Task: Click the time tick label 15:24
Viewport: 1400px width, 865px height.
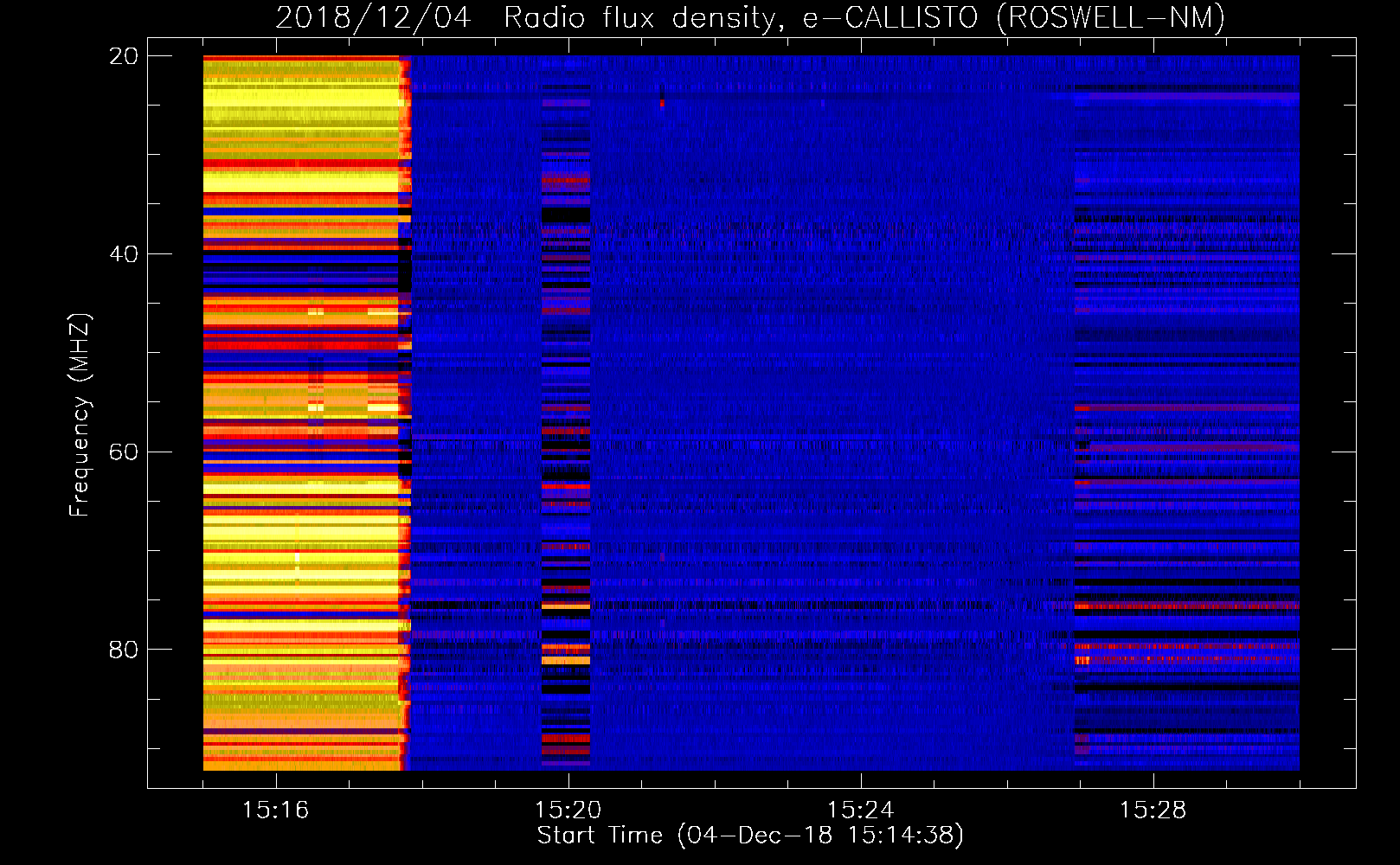Action: [x=861, y=811]
